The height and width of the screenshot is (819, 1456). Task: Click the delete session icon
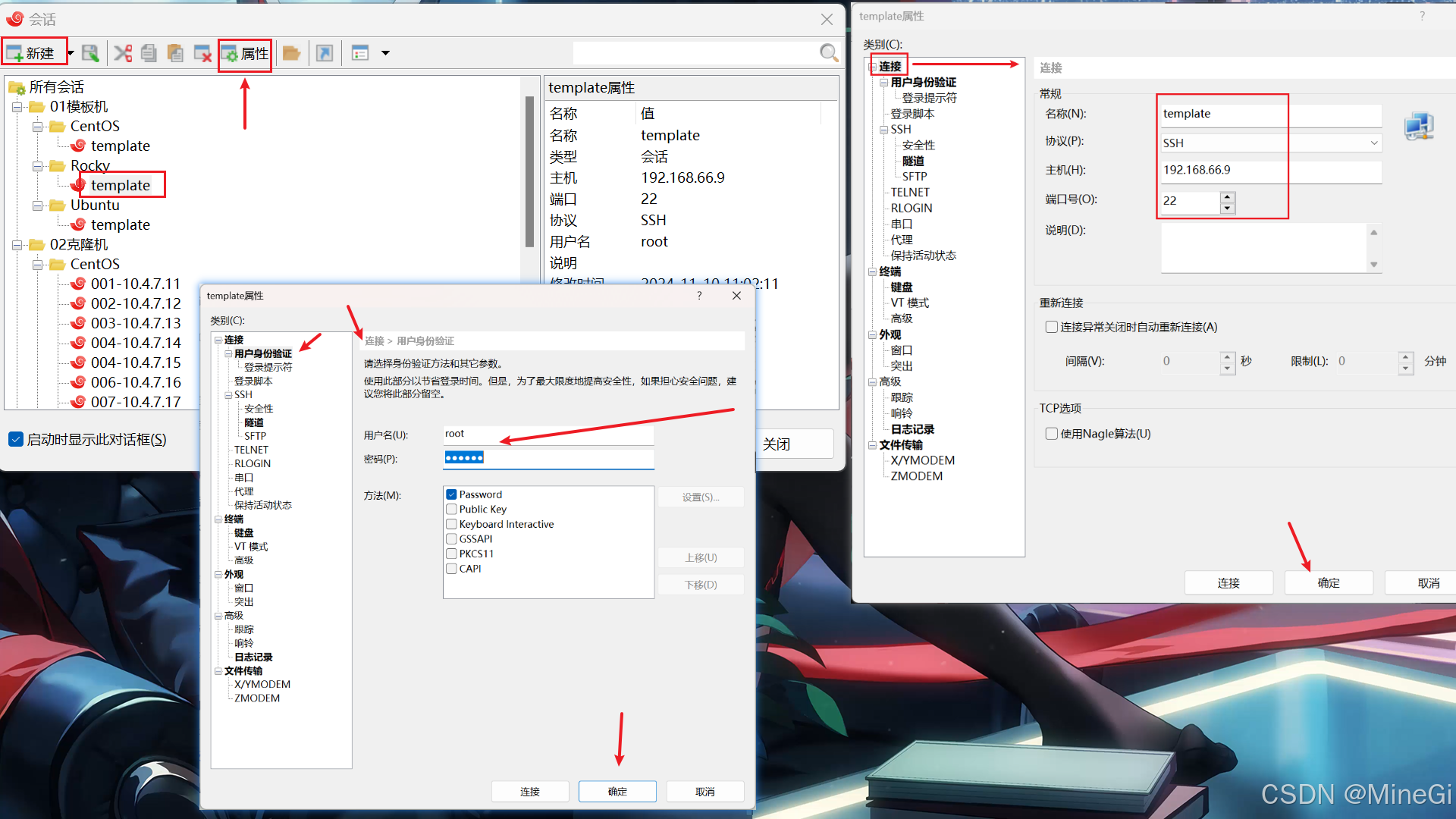tap(202, 53)
